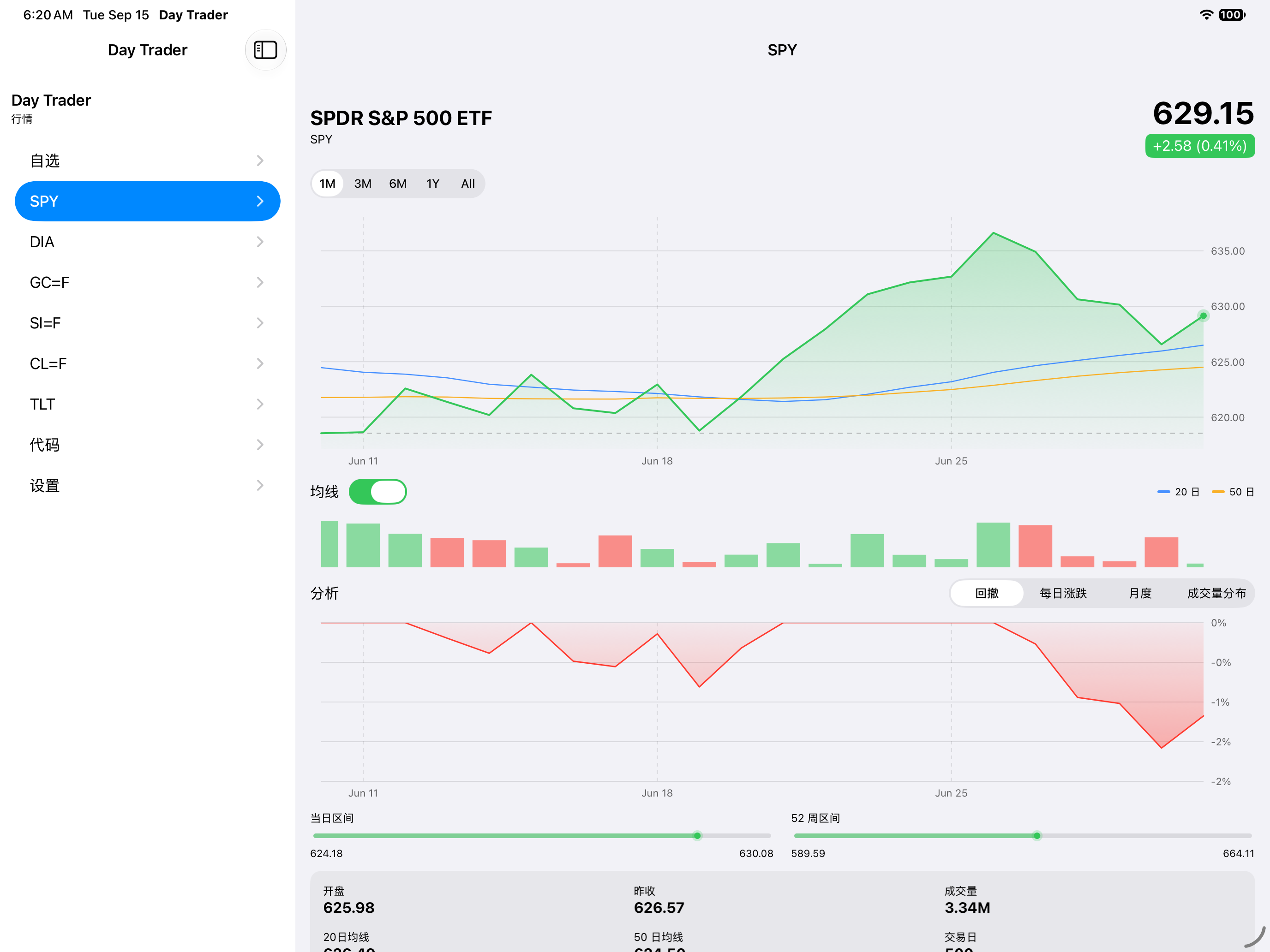Tap the SPDR S&P 500 ETF title

pyautogui.click(x=401, y=118)
